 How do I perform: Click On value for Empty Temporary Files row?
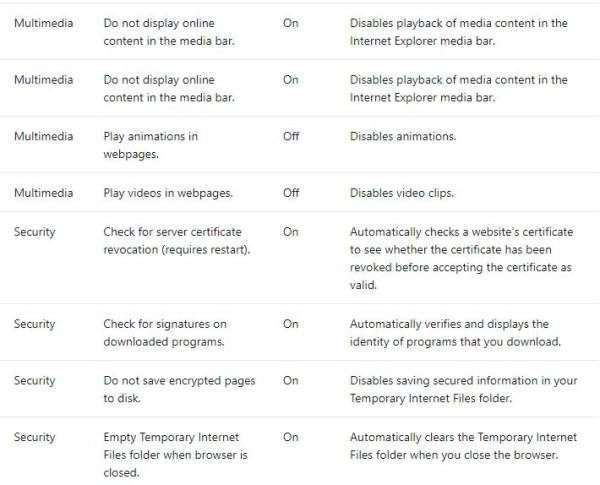click(290, 437)
